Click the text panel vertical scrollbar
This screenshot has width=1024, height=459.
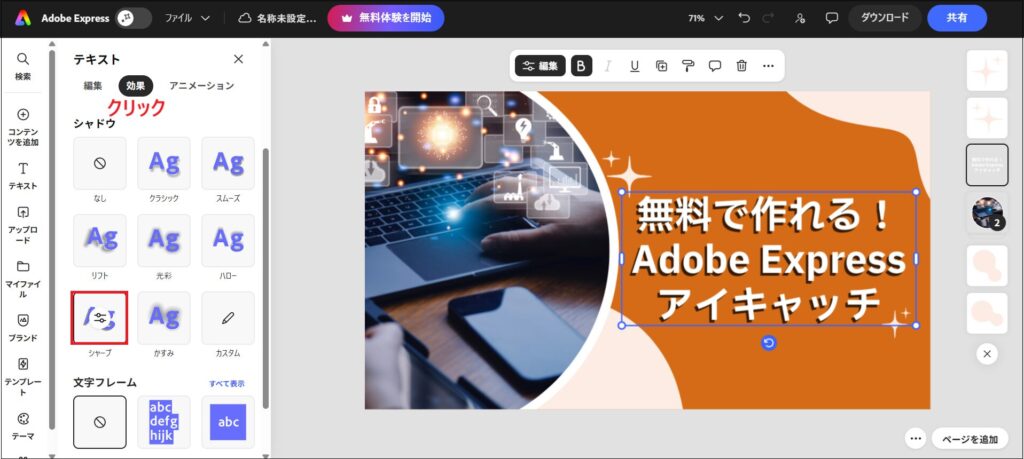coord(265,277)
